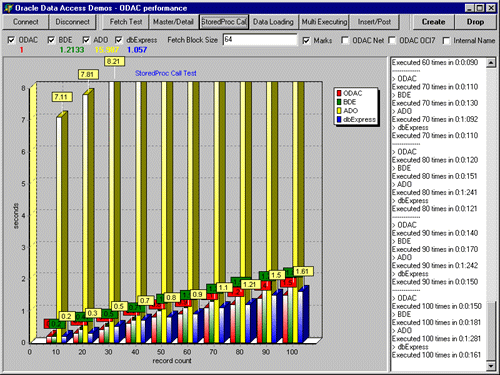Image resolution: width=500 pixels, height=375 pixels.
Task: Enable the ODAC Net checkbox
Action: [345, 40]
